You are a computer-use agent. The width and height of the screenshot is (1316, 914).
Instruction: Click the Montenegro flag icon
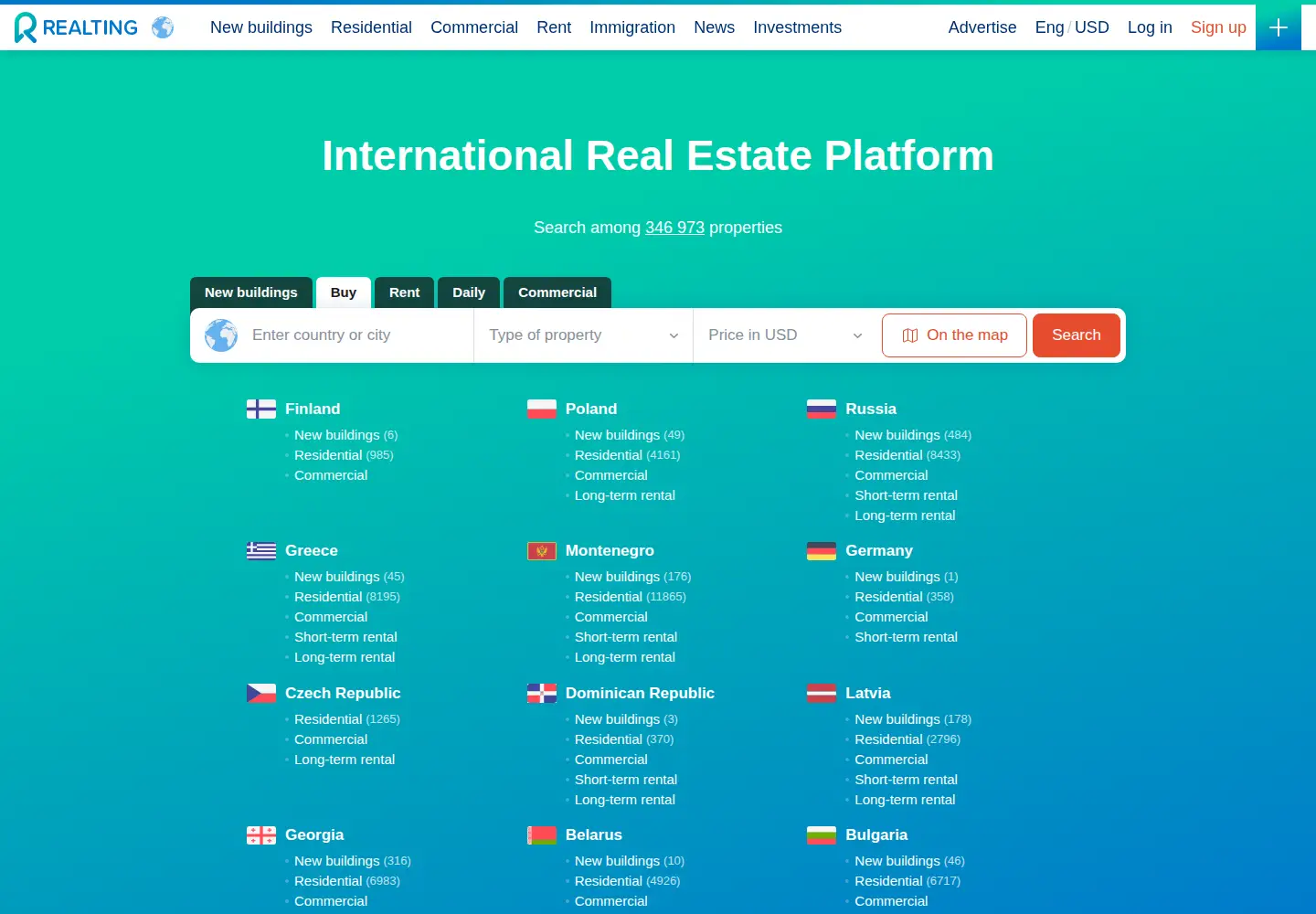pos(542,550)
